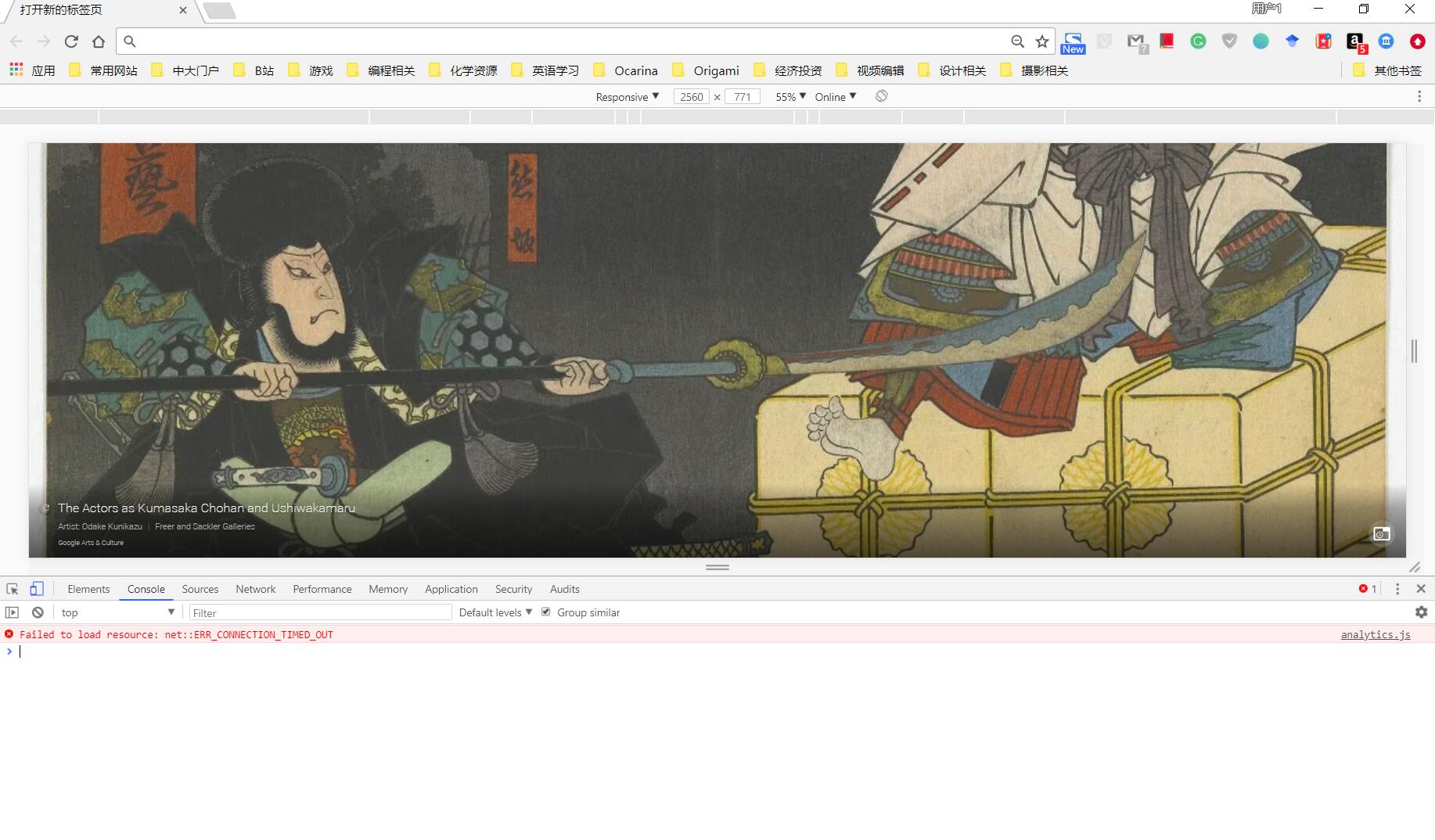
Task: Open the Default levels dropdown
Action: point(495,612)
